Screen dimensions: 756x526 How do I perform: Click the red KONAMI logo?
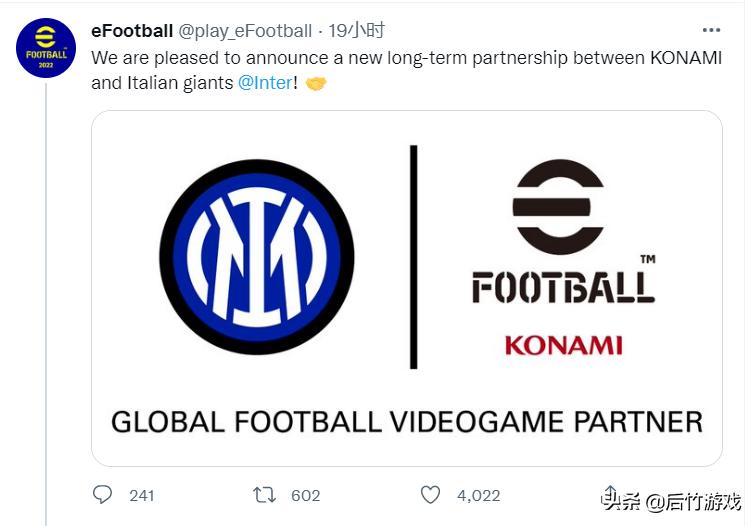coord(563,345)
